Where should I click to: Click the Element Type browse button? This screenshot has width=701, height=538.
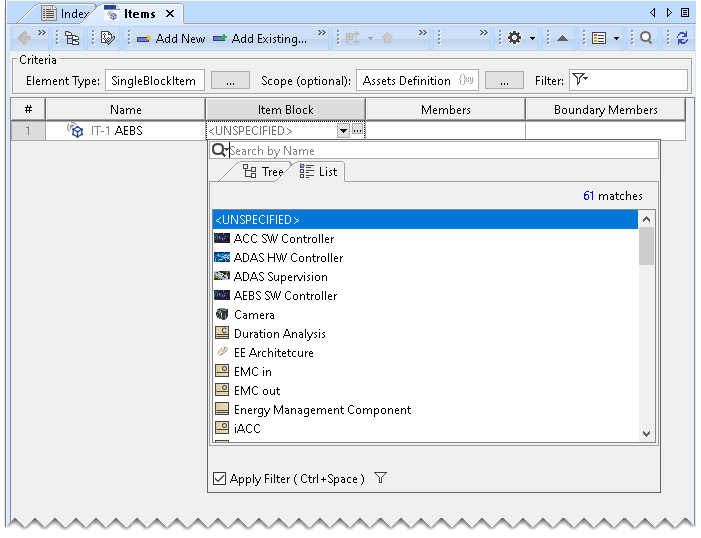230,80
